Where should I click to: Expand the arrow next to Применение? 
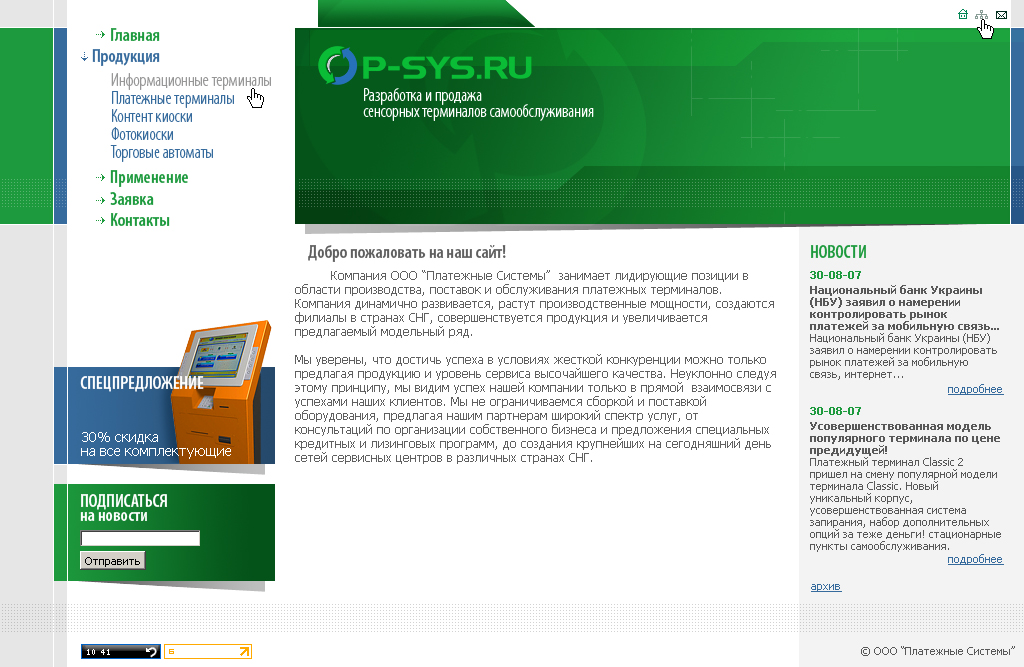(99, 177)
